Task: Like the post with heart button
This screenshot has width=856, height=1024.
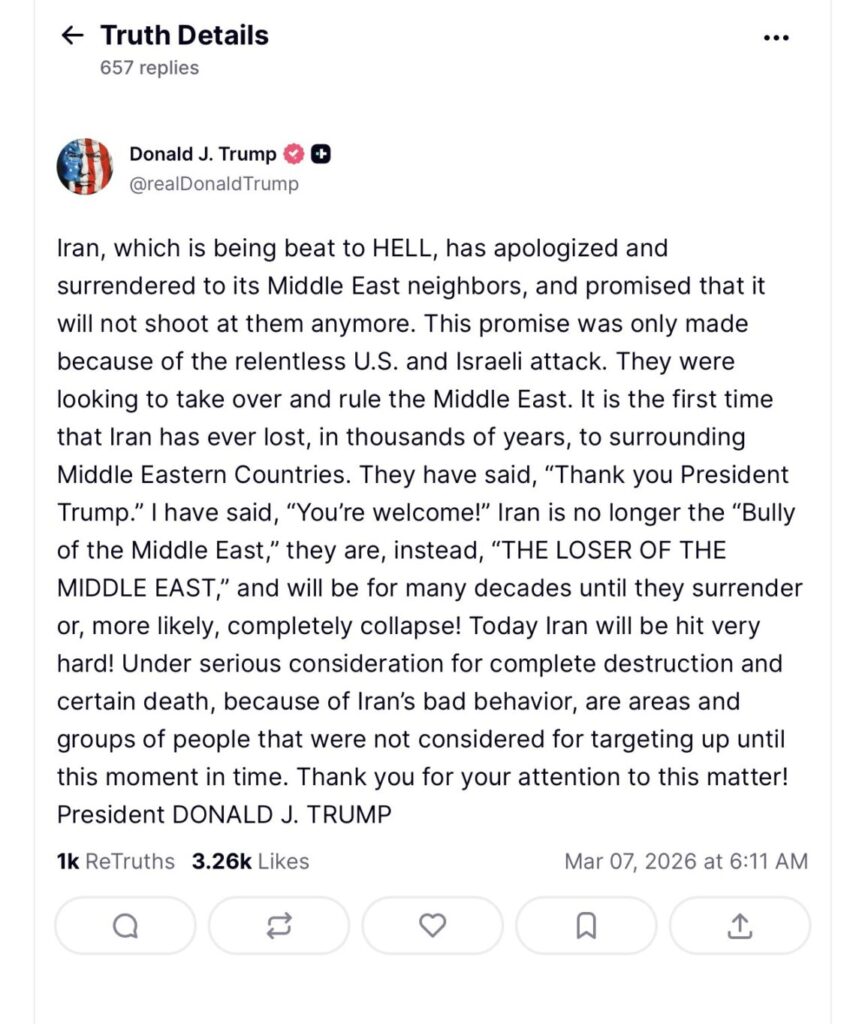Action: click(432, 926)
